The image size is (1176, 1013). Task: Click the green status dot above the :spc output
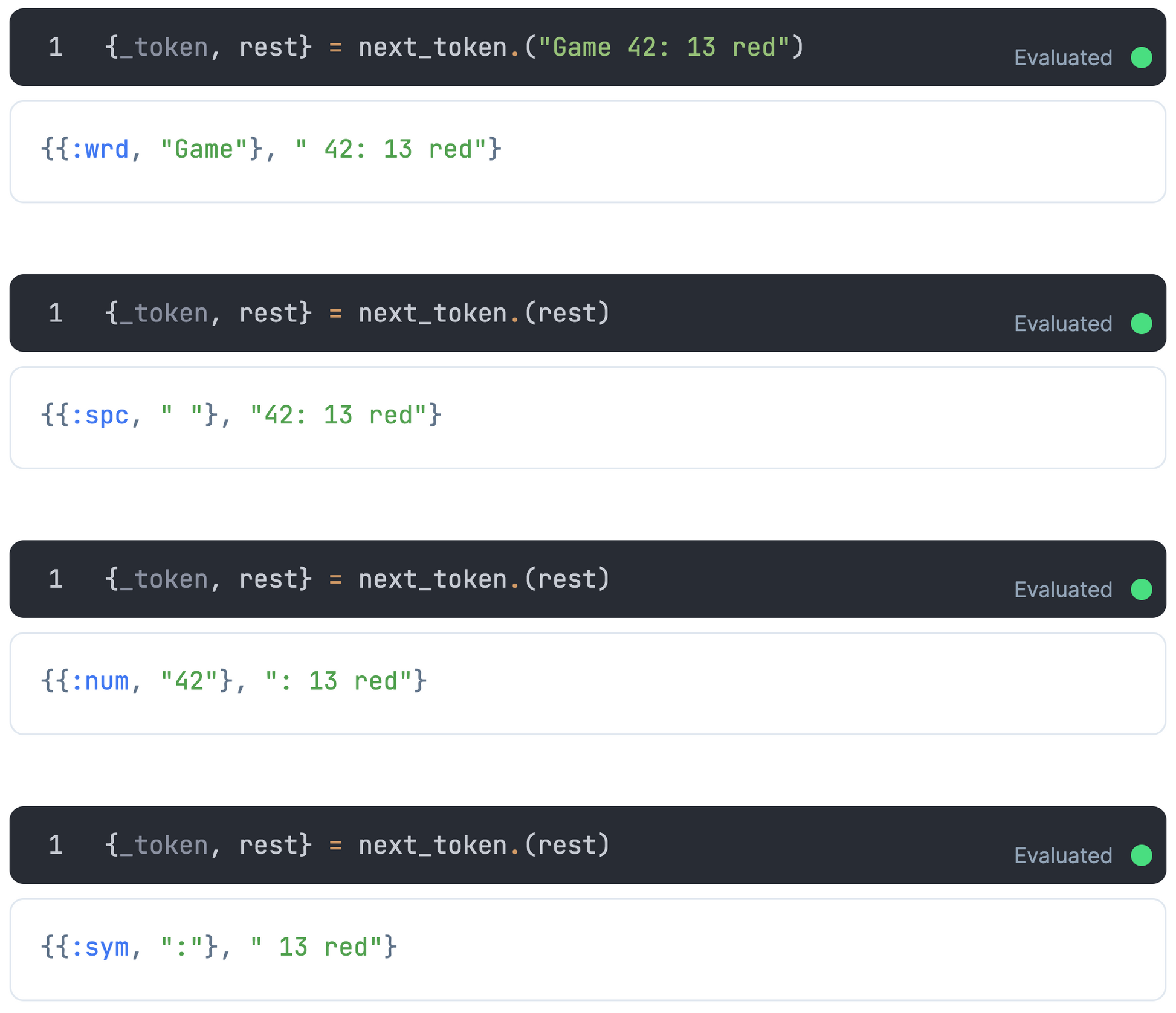coord(1141,324)
